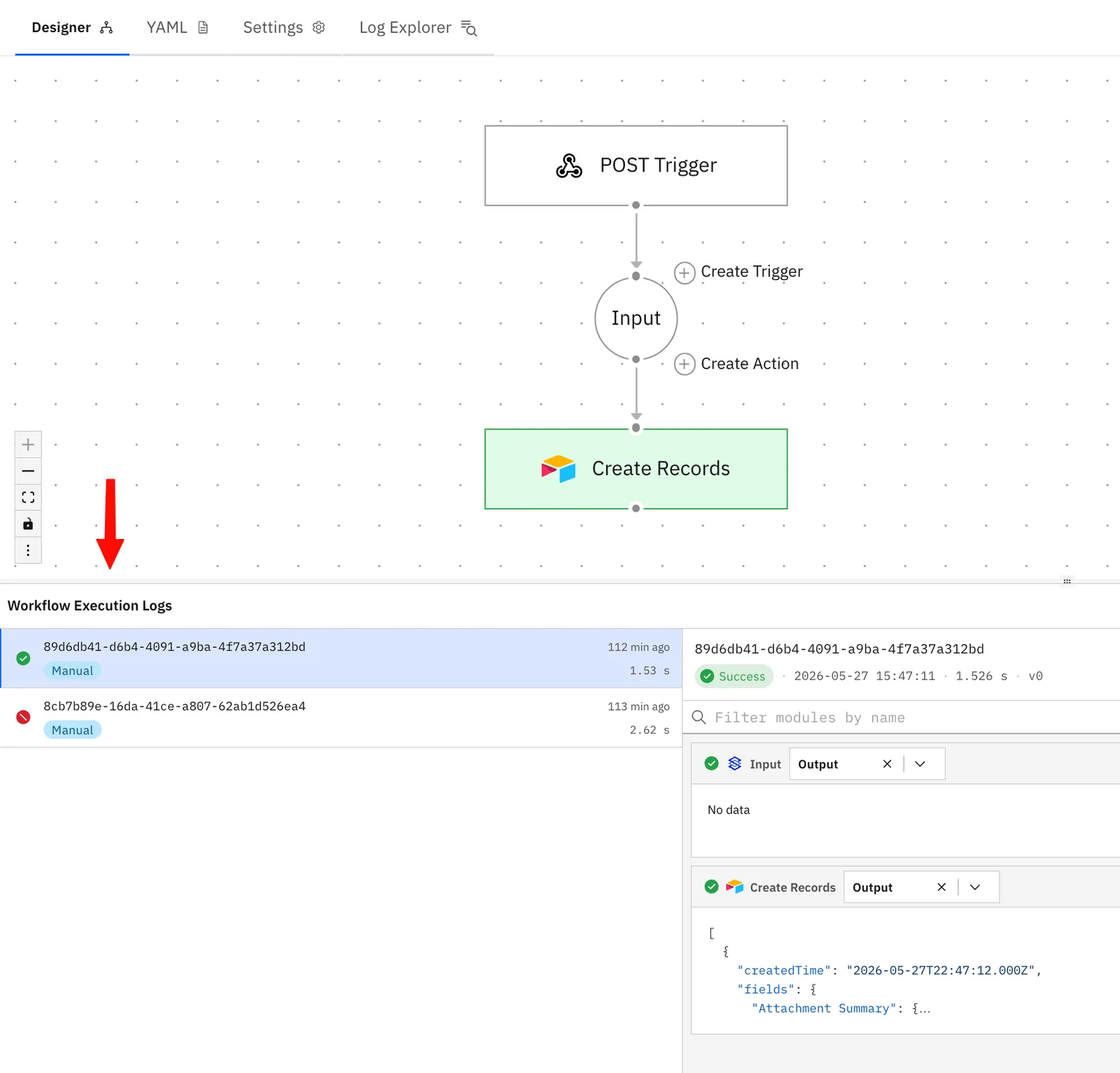Click the Input module stack icon
The width and height of the screenshot is (1120, 1073).
[734, 764]
